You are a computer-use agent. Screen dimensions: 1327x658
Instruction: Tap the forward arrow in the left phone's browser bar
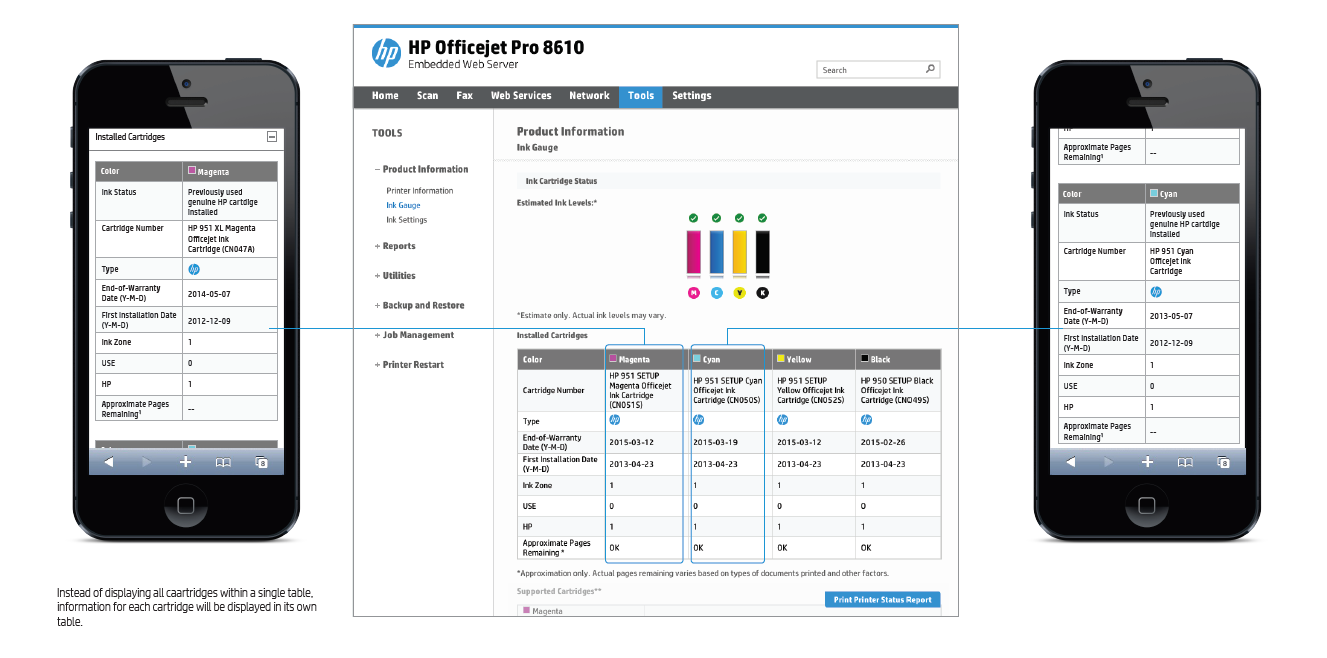[146, 462]
